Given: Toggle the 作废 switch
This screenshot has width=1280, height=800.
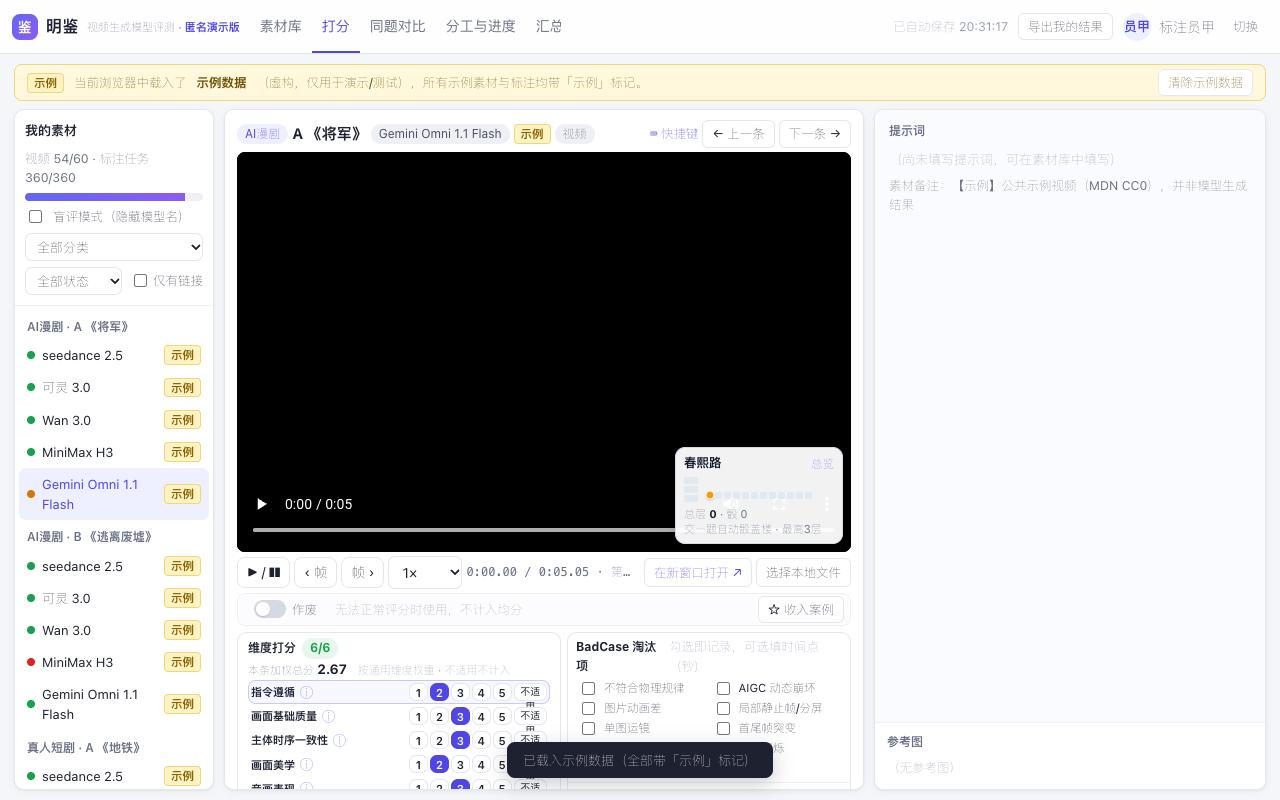Looking at the screenshot, I should tap(269, 609).
